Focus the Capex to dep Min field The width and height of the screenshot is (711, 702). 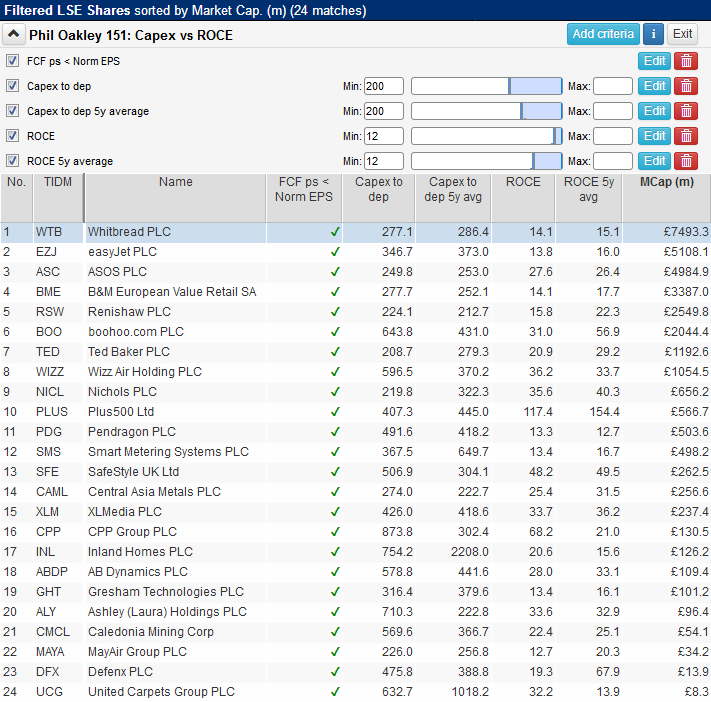384,86
